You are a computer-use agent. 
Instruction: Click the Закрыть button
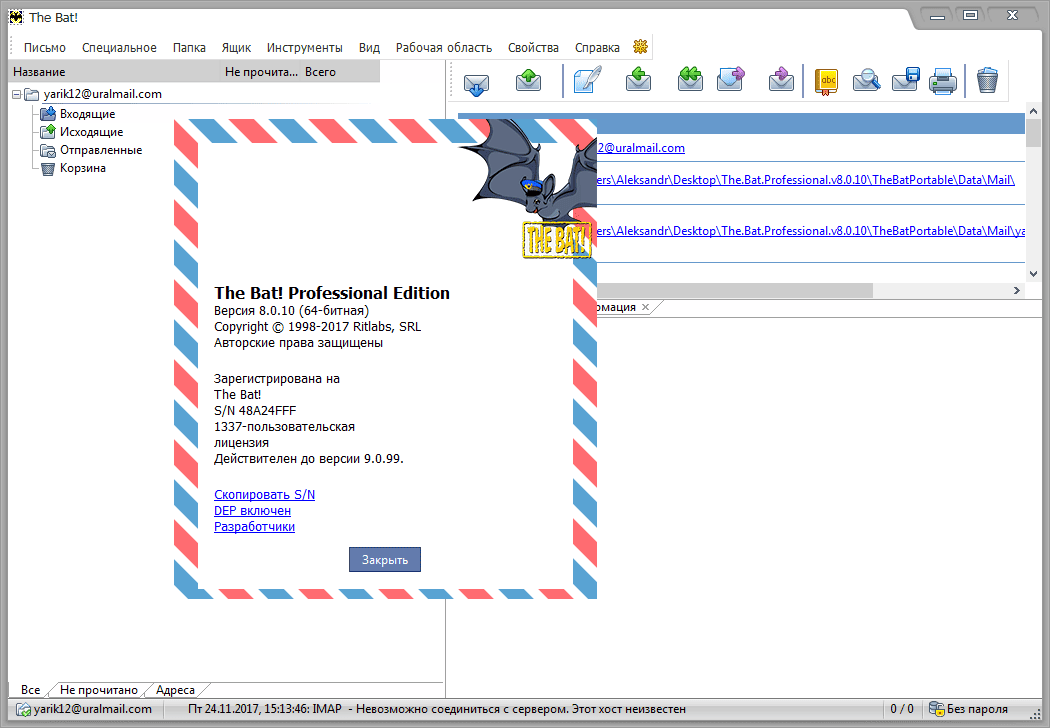[385, 560]
